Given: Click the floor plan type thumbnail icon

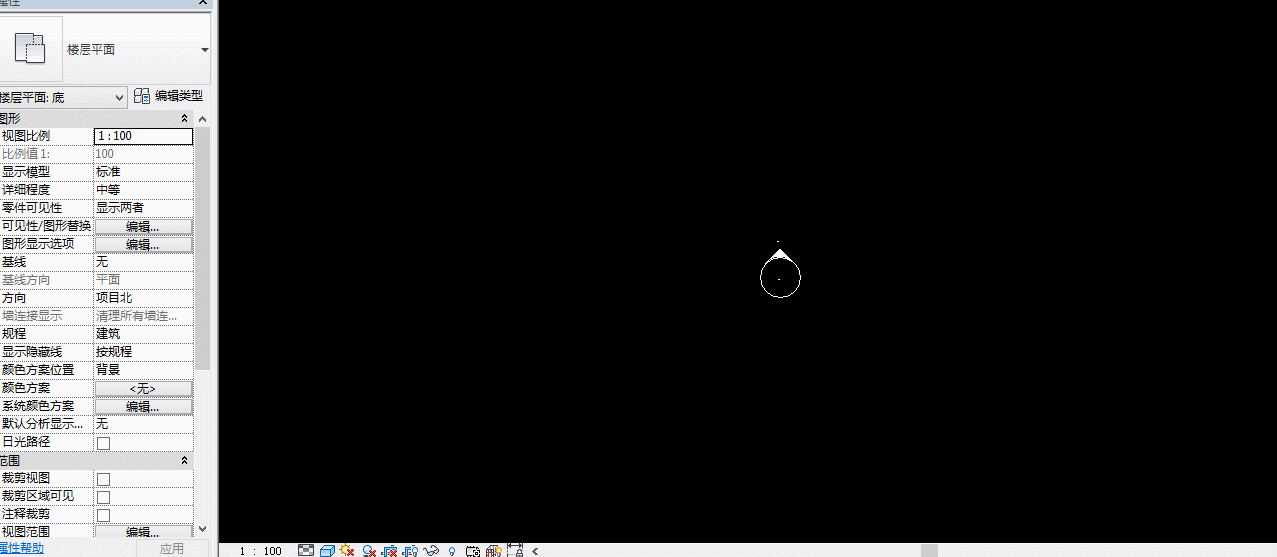Looking at the screenshot, I should point(31,50).
